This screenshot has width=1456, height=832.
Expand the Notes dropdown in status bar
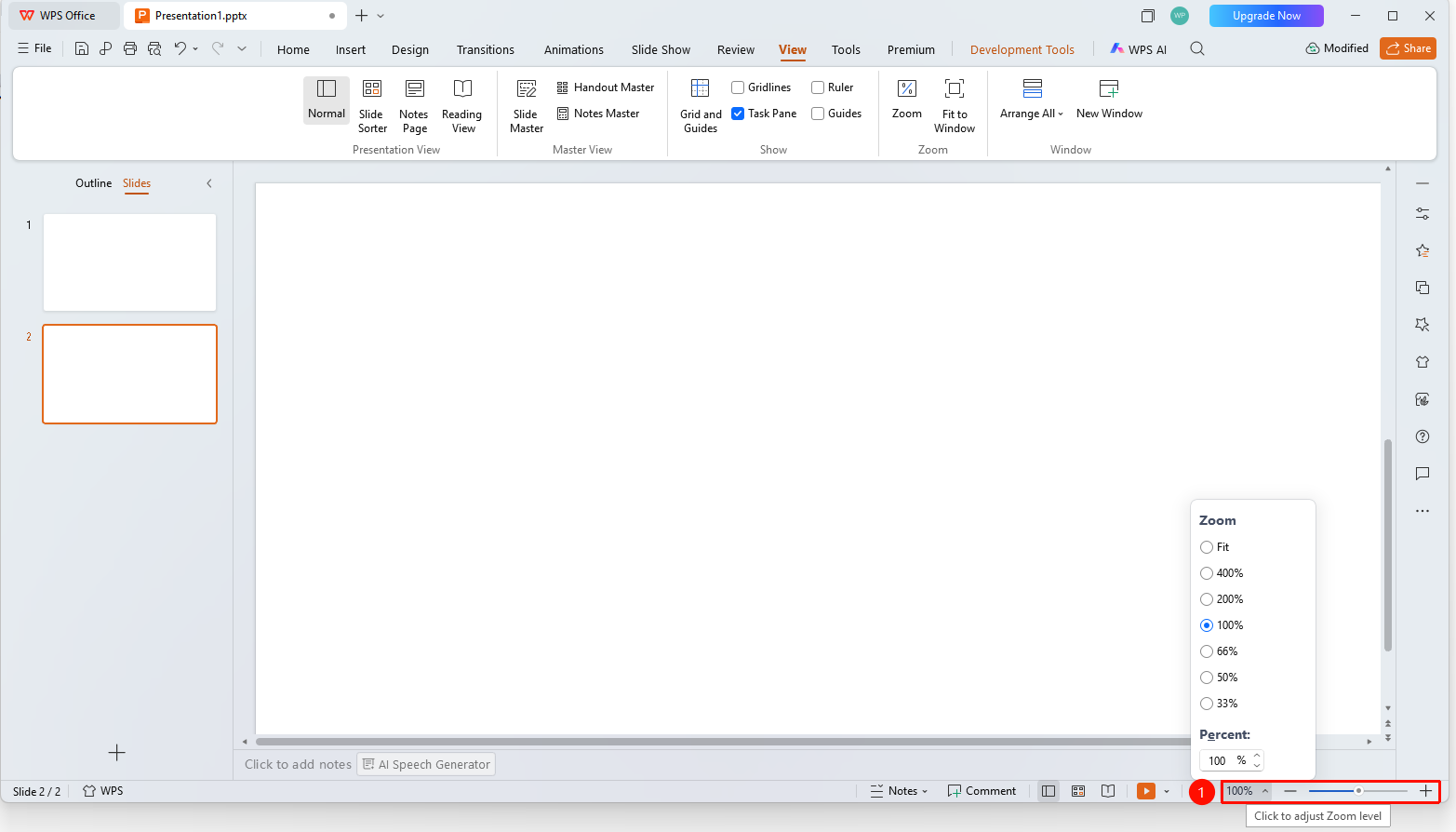click(925, 791)
